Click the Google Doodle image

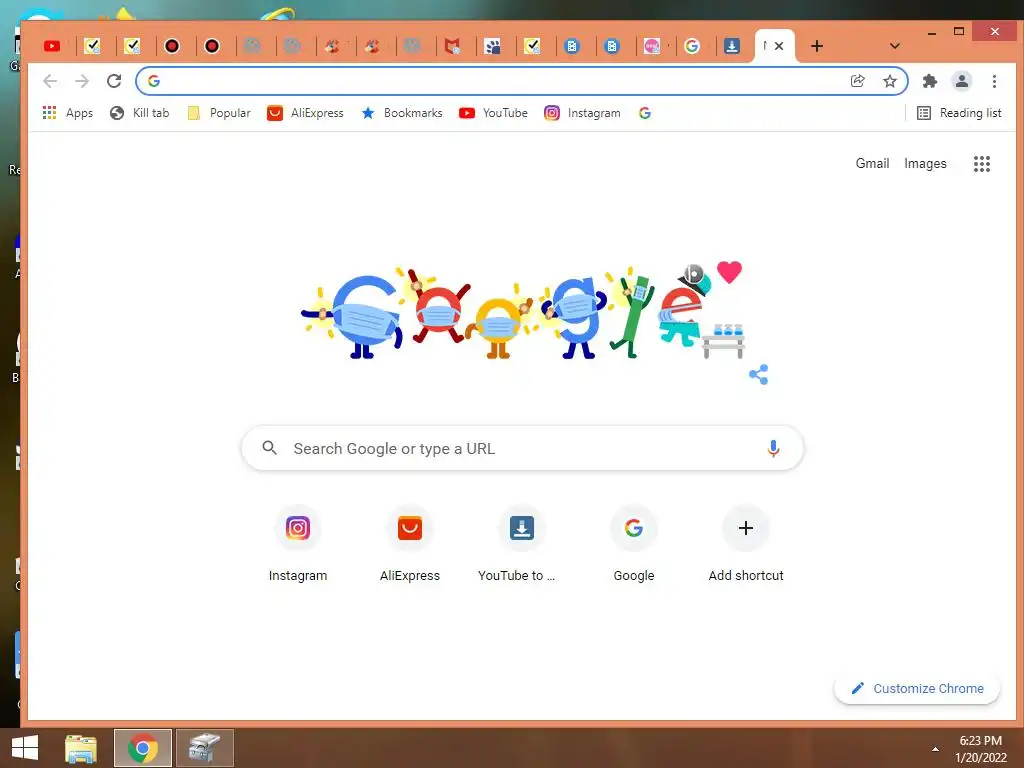pyautogui.click(x=522, y=312)
